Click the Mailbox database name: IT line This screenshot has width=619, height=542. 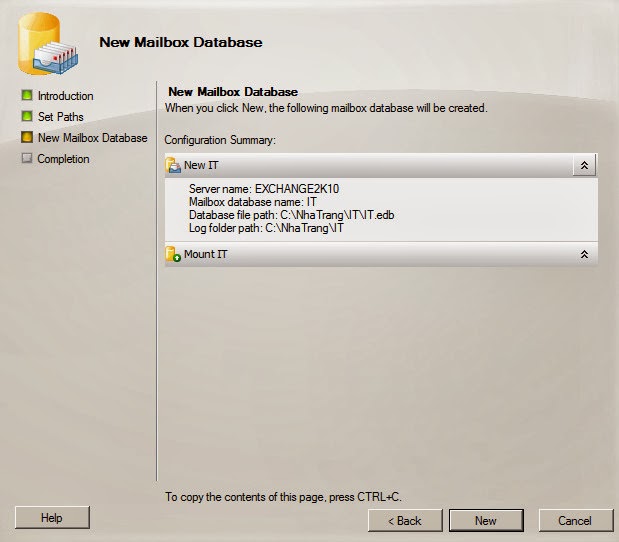coord(253,202)
